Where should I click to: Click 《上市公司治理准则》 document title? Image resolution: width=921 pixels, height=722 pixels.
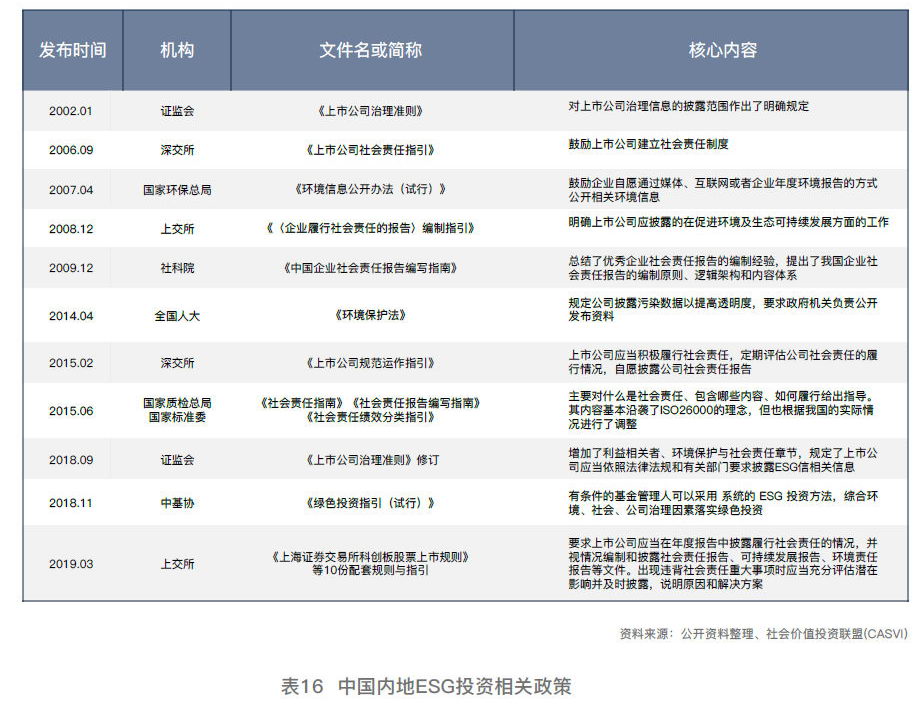tap(370, 111)
